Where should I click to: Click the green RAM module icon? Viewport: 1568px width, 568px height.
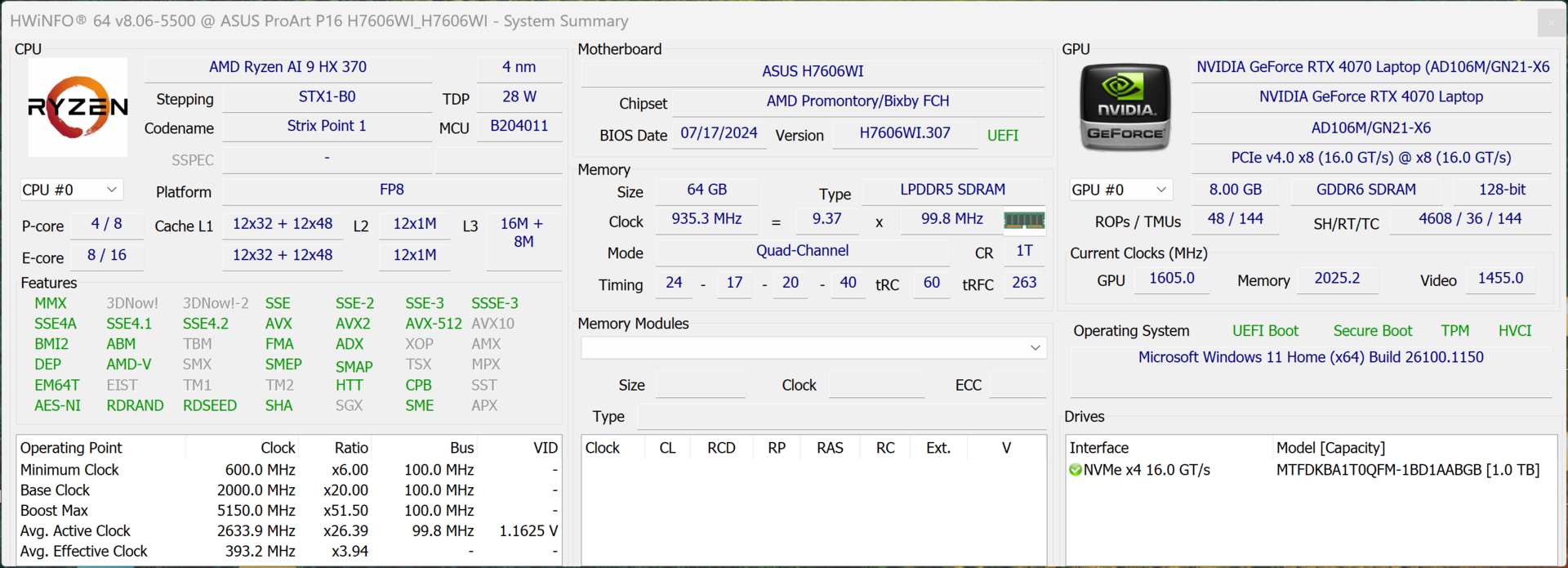click(1024, 220)
